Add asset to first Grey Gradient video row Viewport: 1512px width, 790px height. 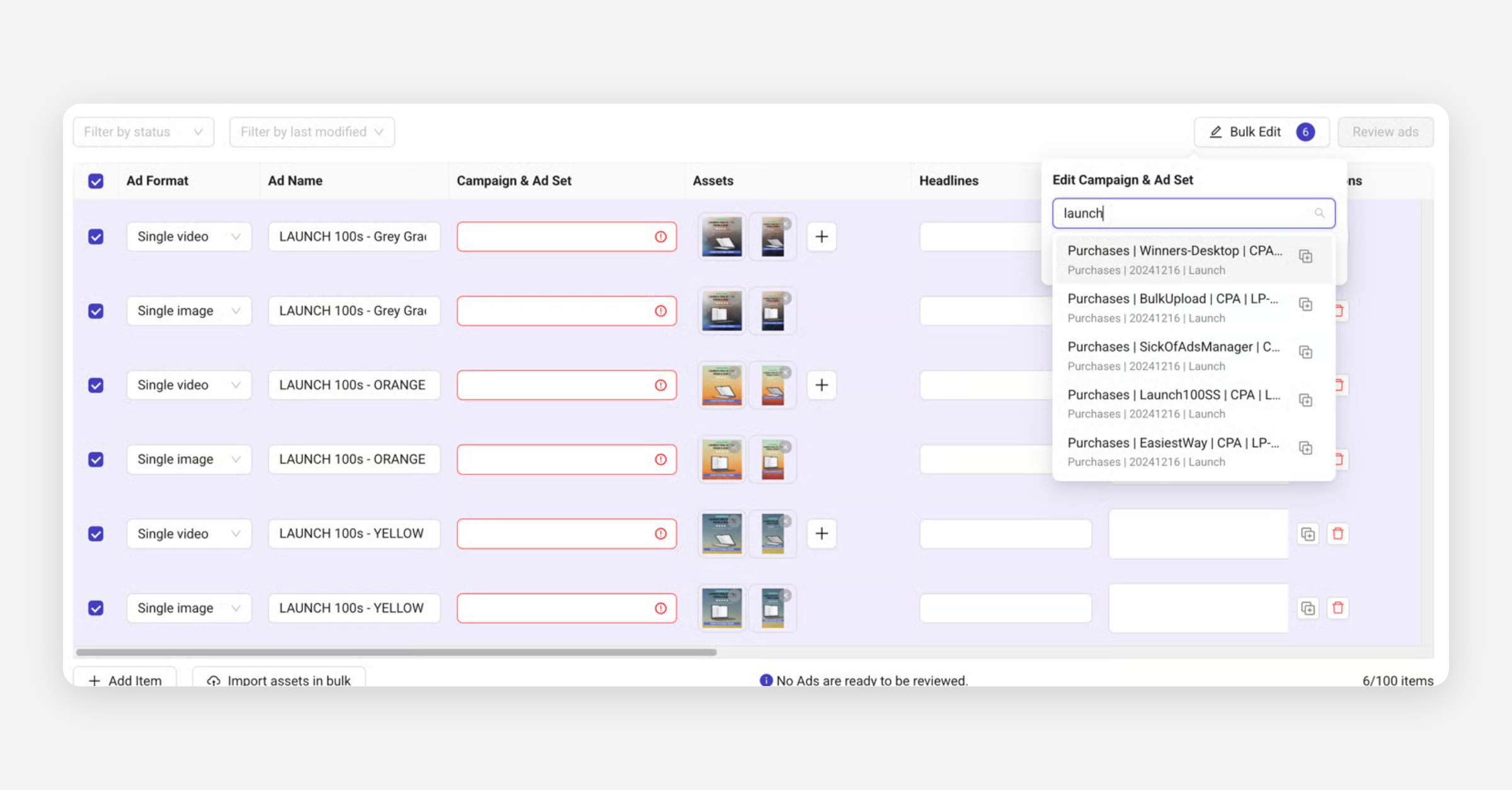pyautogui.click(x=822, y=237)
